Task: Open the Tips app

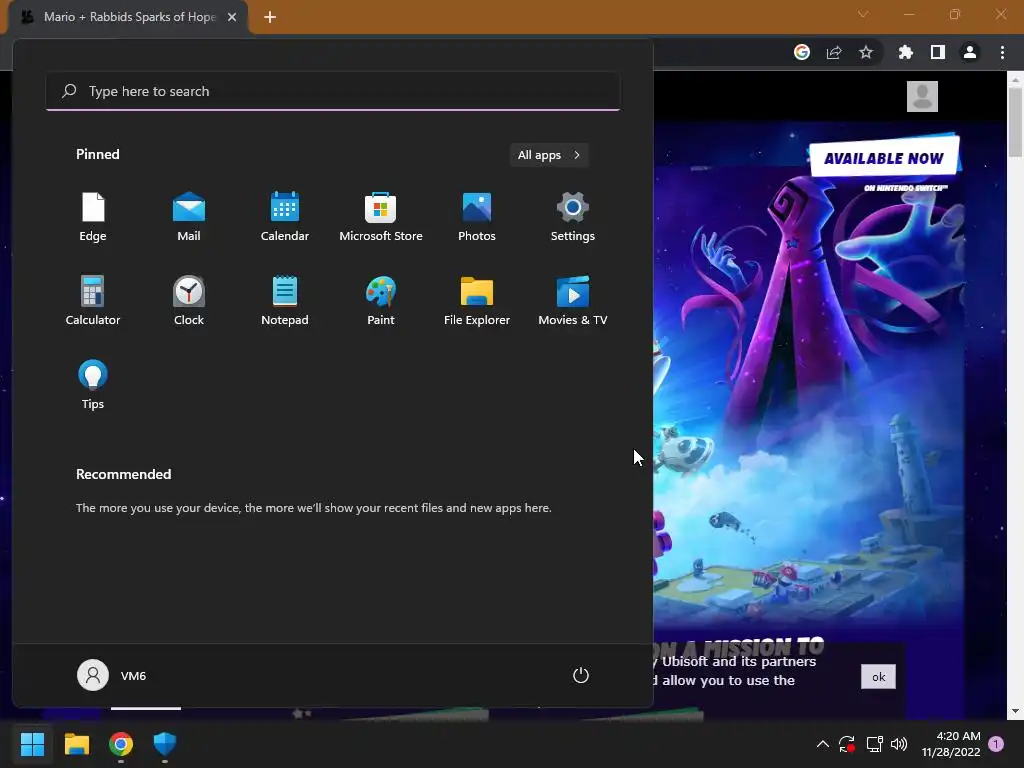Action: click(93, 385)
